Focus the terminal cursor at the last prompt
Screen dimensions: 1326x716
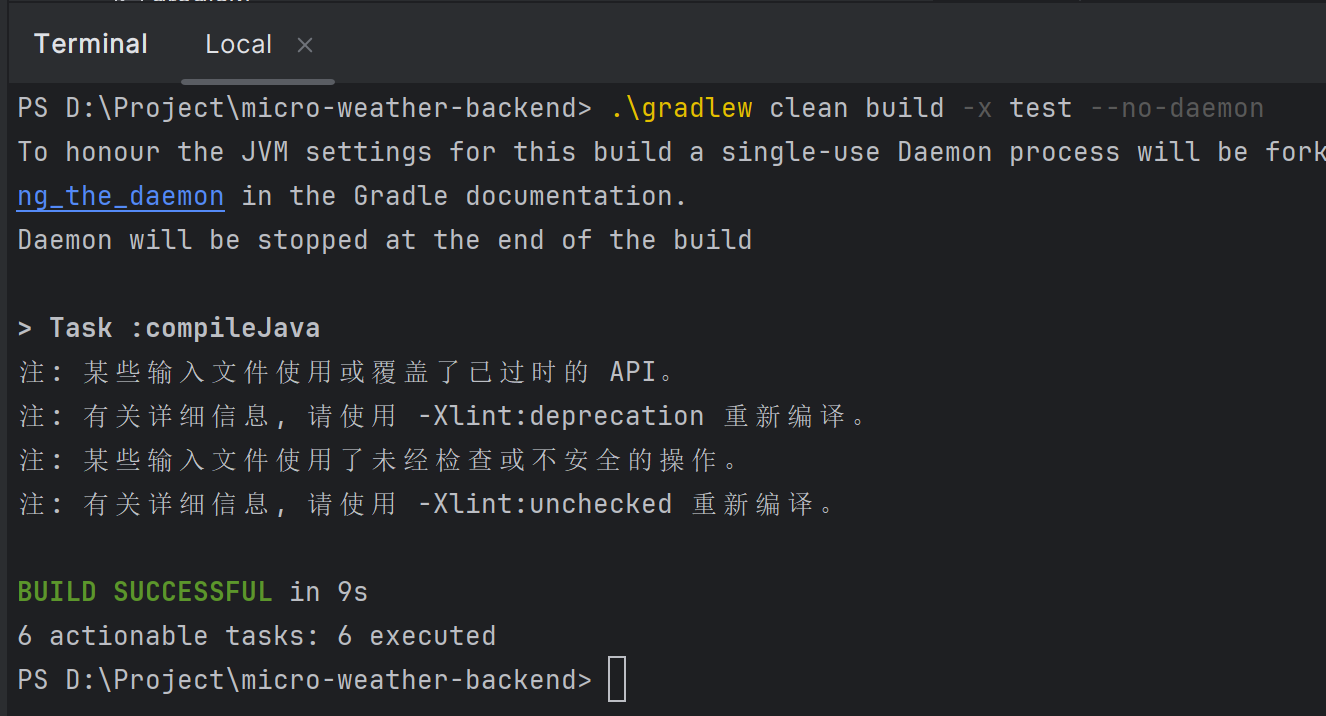click(x=616, y=680)
